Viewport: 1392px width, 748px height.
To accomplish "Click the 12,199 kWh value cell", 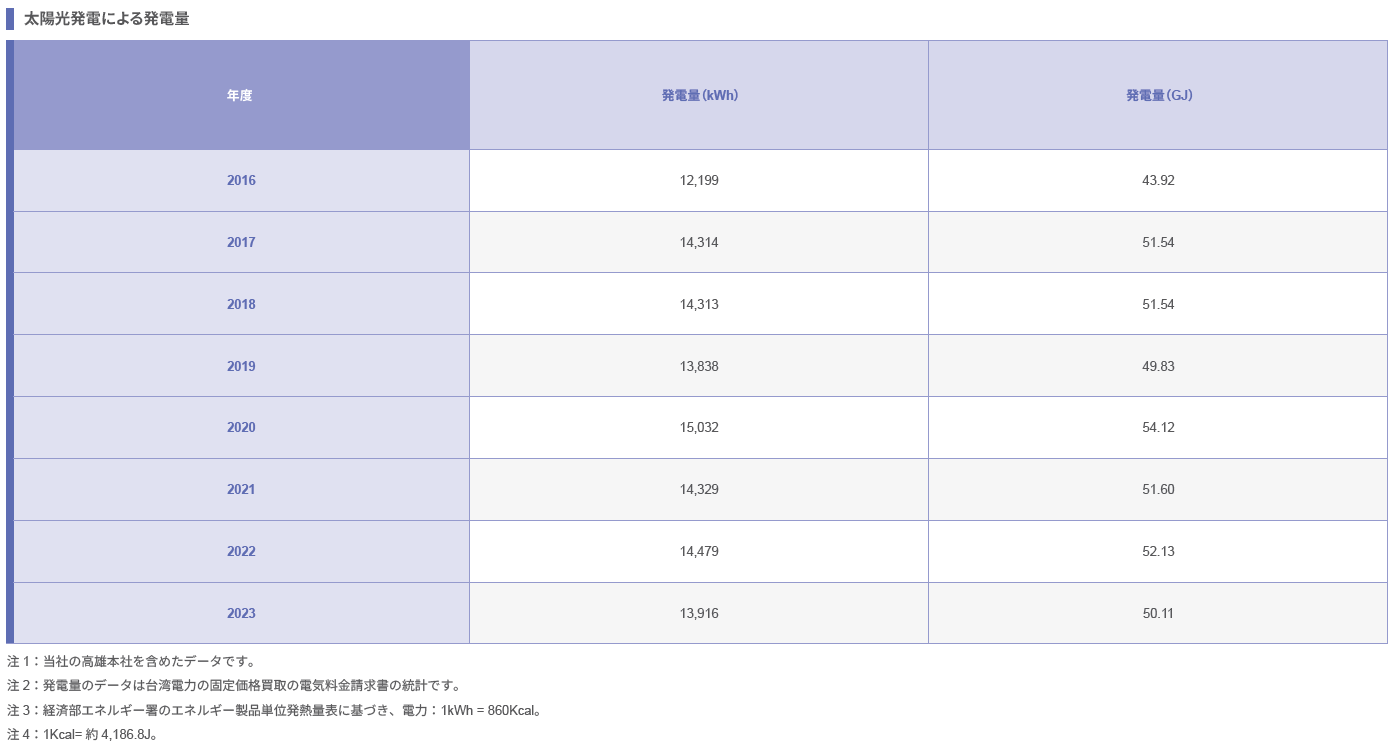I will pyautogui.click(x=699, y=181).
